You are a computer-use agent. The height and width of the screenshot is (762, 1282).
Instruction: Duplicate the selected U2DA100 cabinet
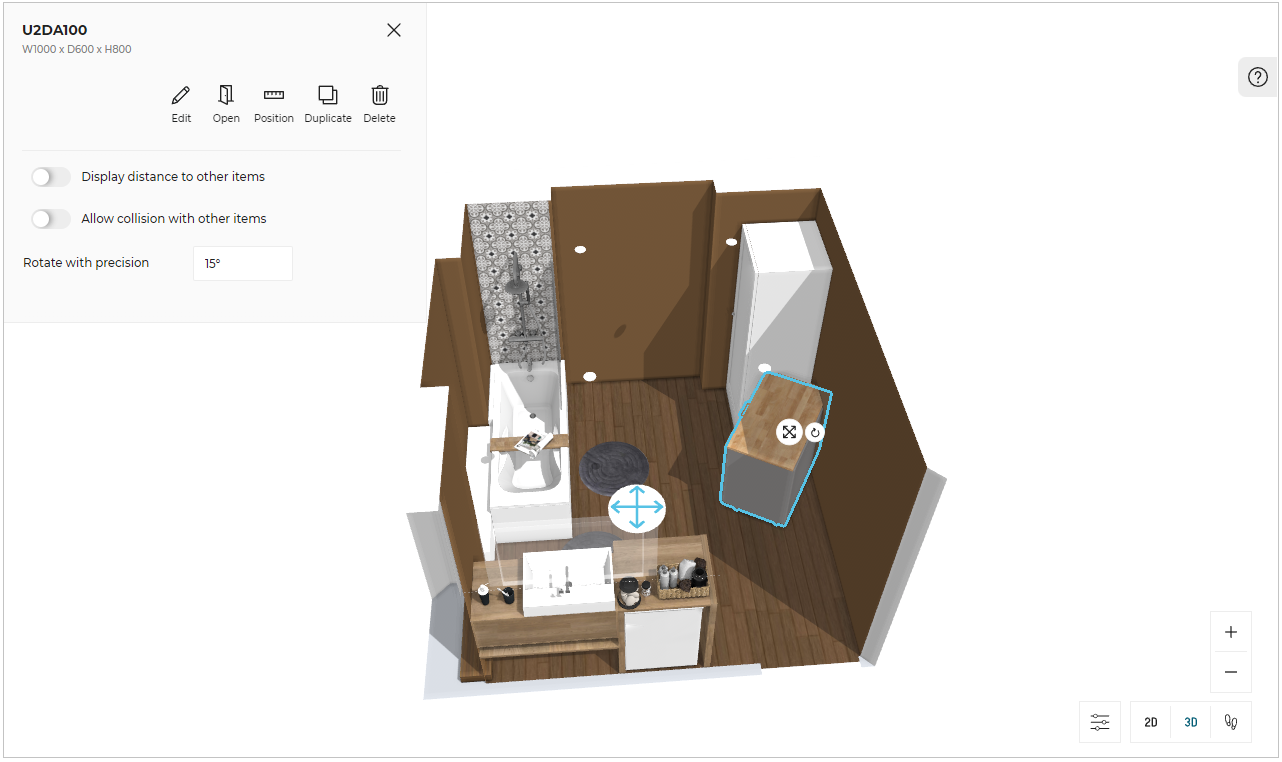pos(328,104)
